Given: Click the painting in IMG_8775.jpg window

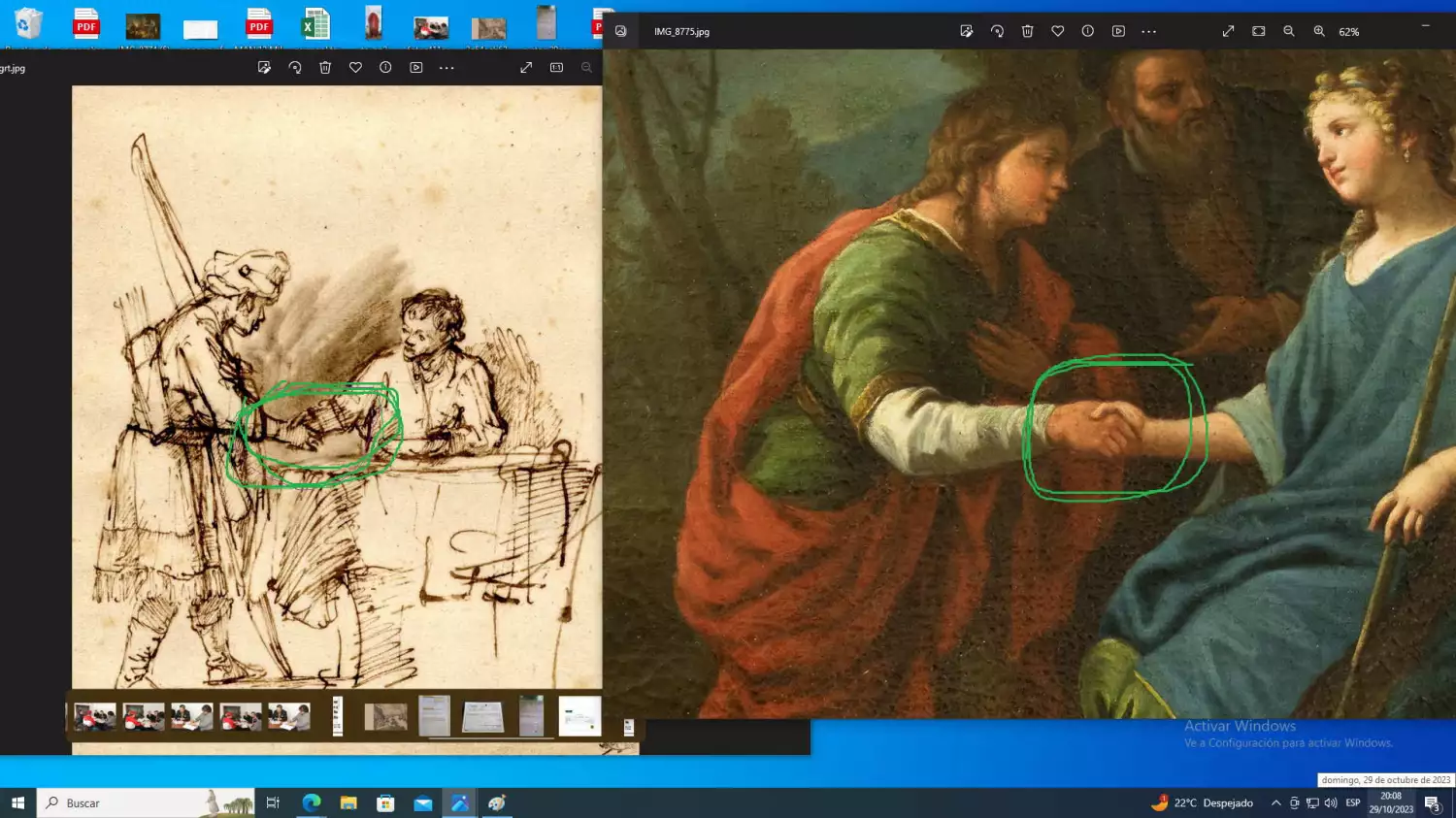Looking at the screenshot, I should coord(1029,384).
